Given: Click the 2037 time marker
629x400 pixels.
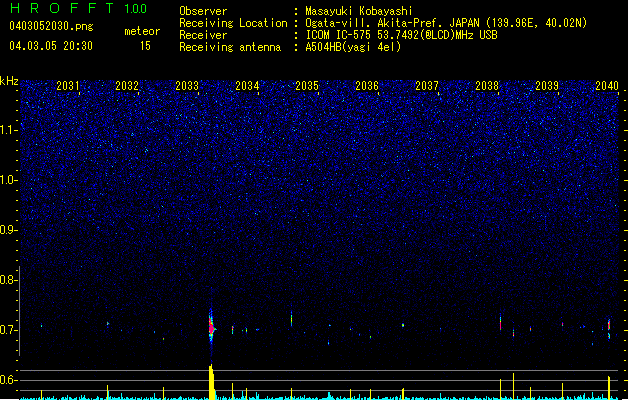Looking at the screenshot, I should pos(427,86).
